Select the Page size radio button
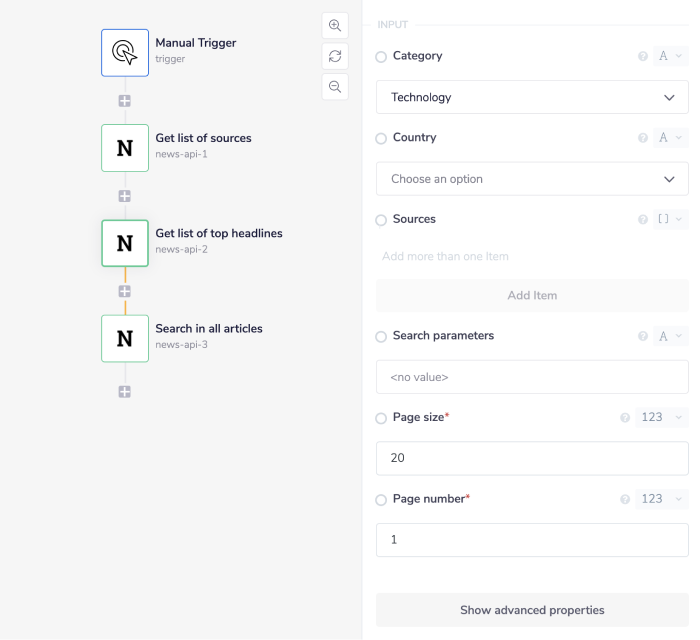This screenshot has height=640, width=700. (x=381, y=418)
